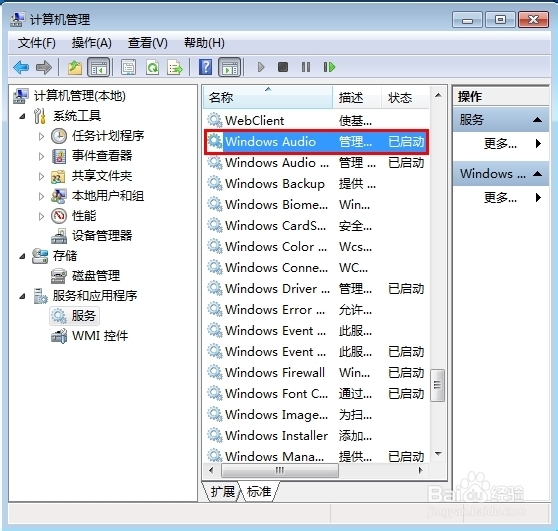
Task: Click Local Users and Groups icon
Action: point(58,196)
